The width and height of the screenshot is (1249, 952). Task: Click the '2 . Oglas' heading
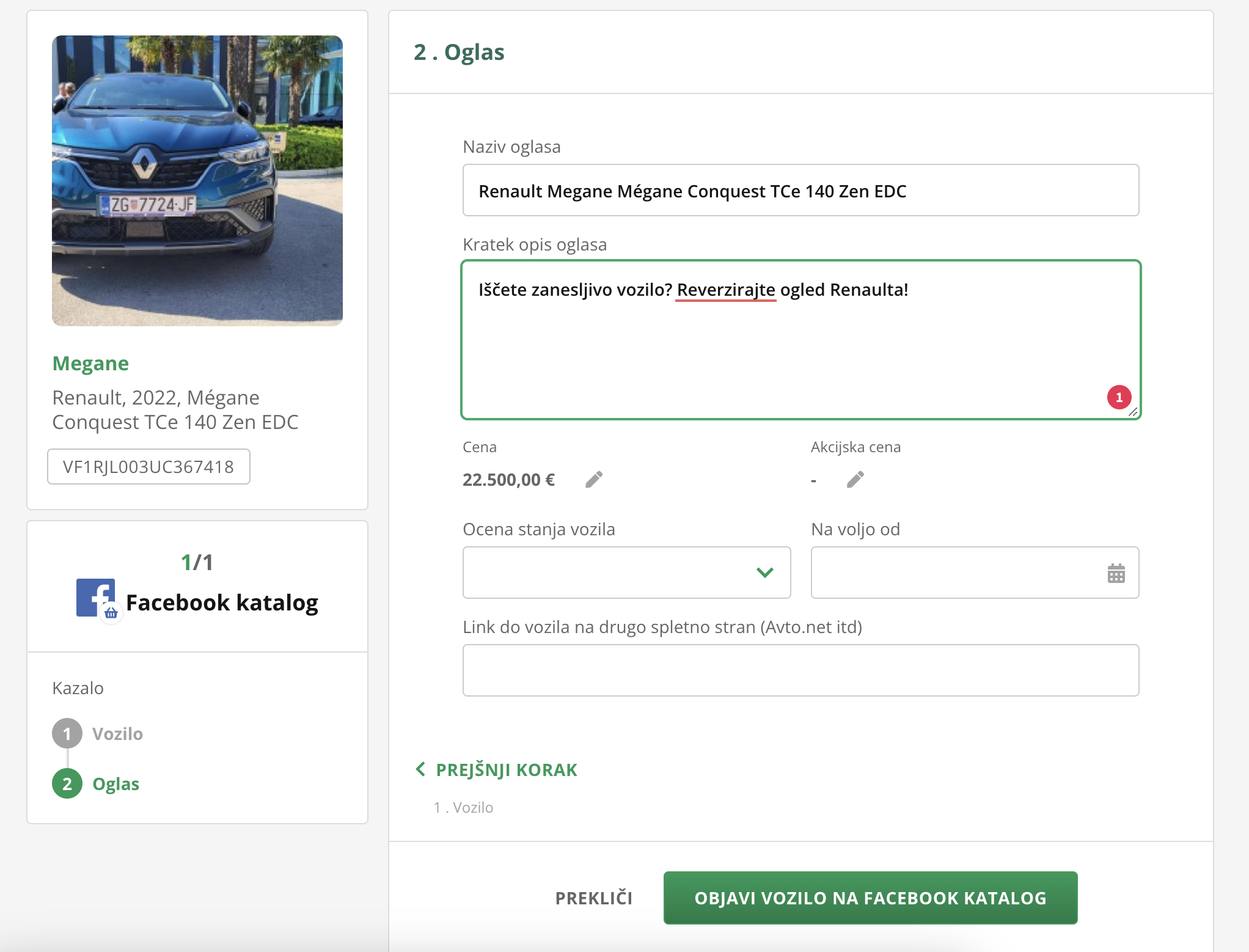pyautogui.click(x=459, y=53)
